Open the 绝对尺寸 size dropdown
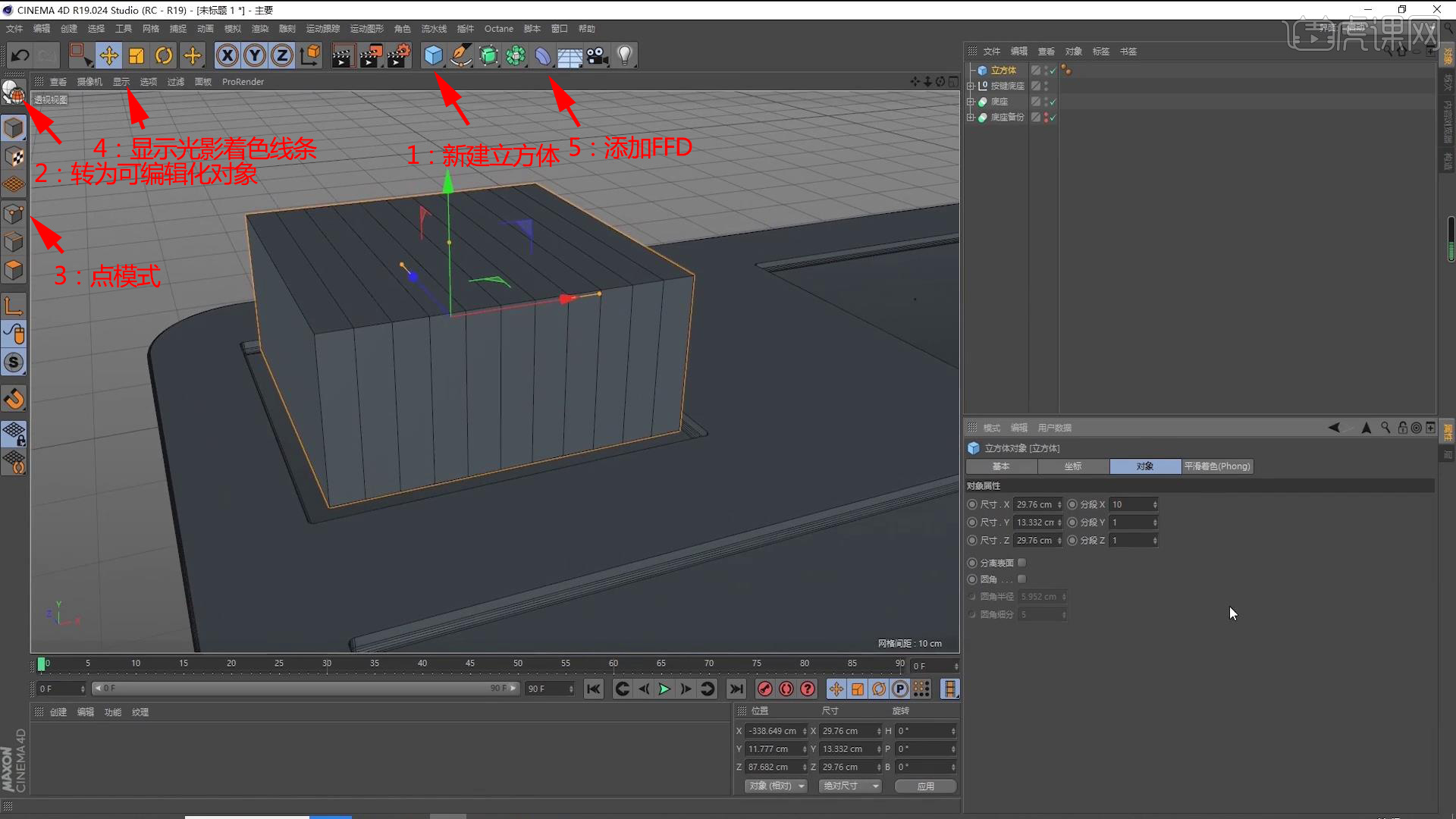This screenshot has height=819, width=1456. tap(850, 786)
